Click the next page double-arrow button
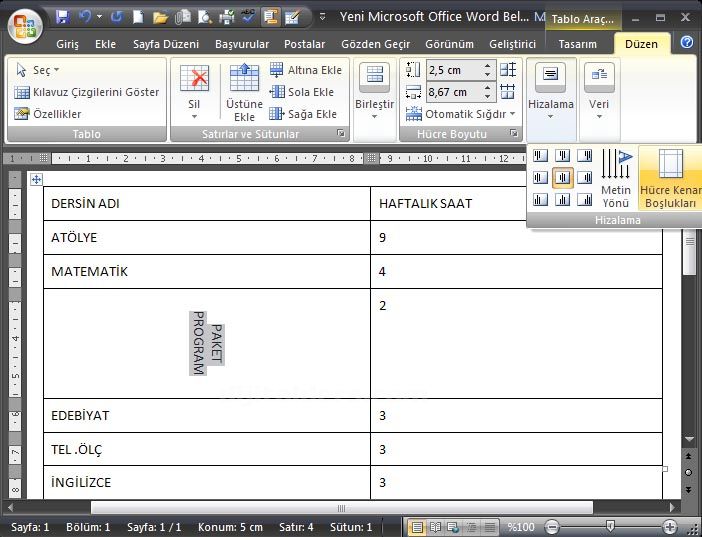Image resolution: width=702 pixels, height=537 pixels. coord(689,490)
